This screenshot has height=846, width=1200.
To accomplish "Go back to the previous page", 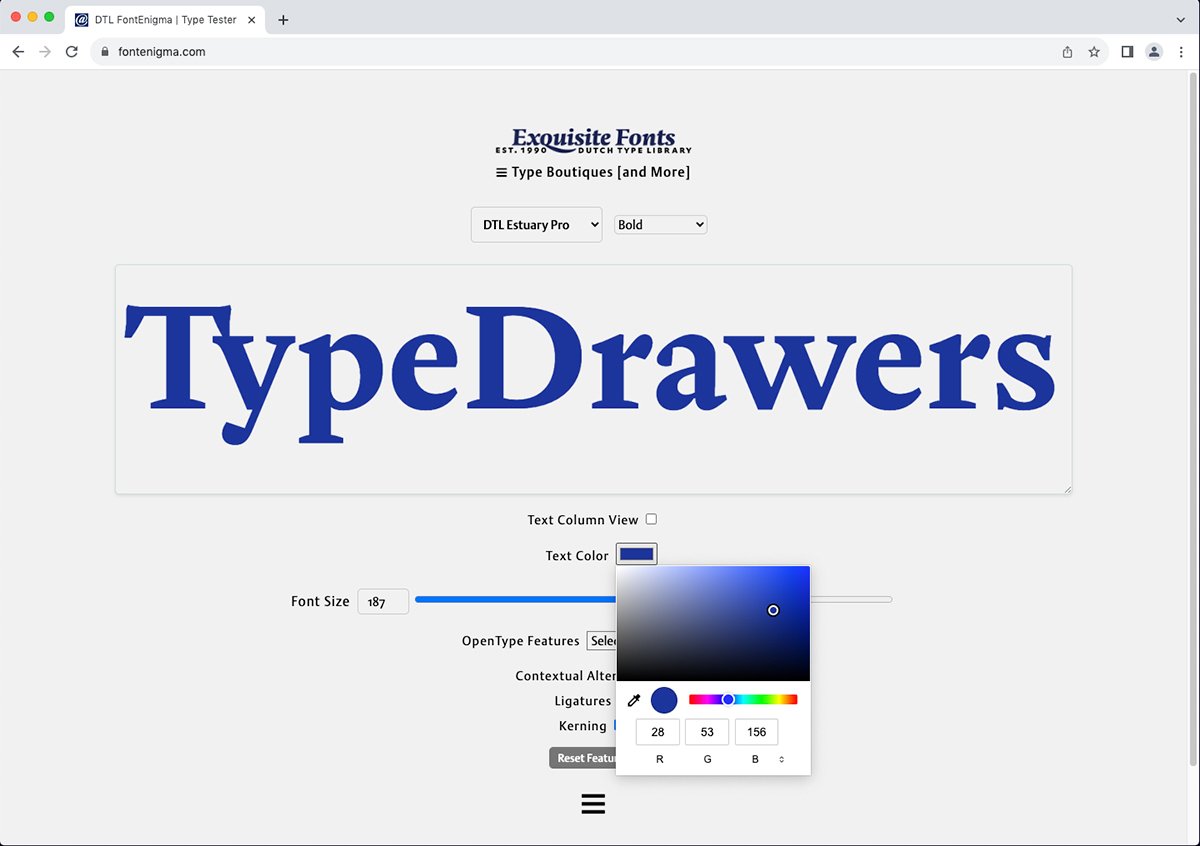I will (x=18, y=52).
